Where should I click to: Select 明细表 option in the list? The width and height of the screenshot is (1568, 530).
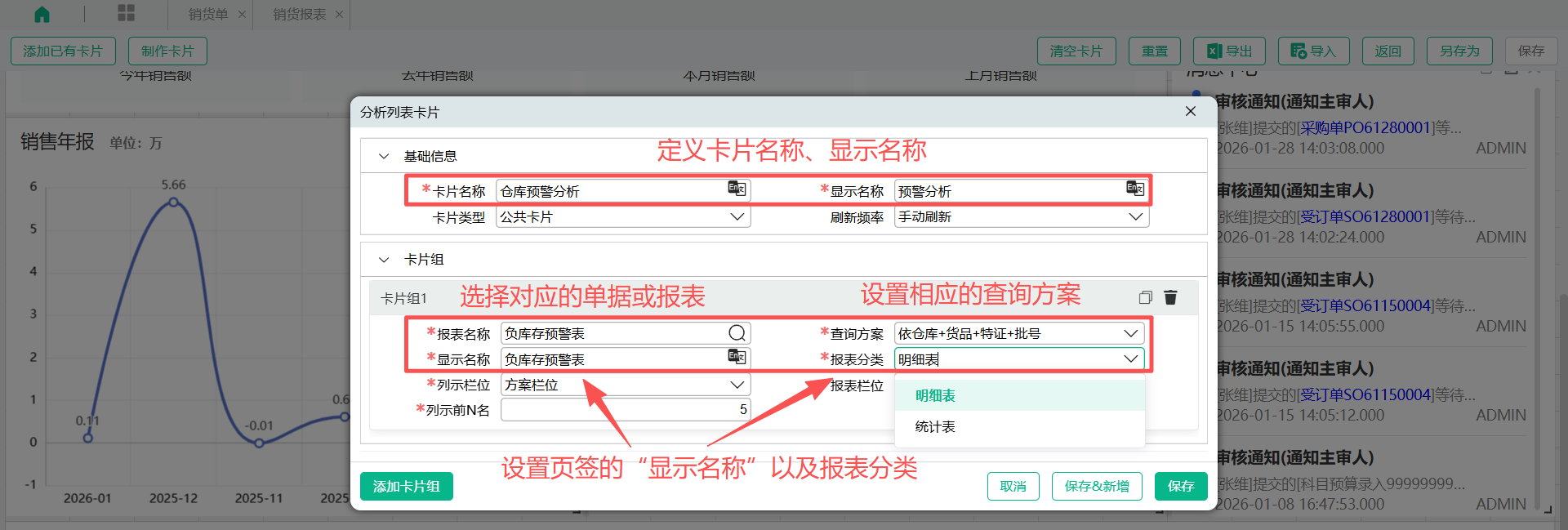coord(935,396)
